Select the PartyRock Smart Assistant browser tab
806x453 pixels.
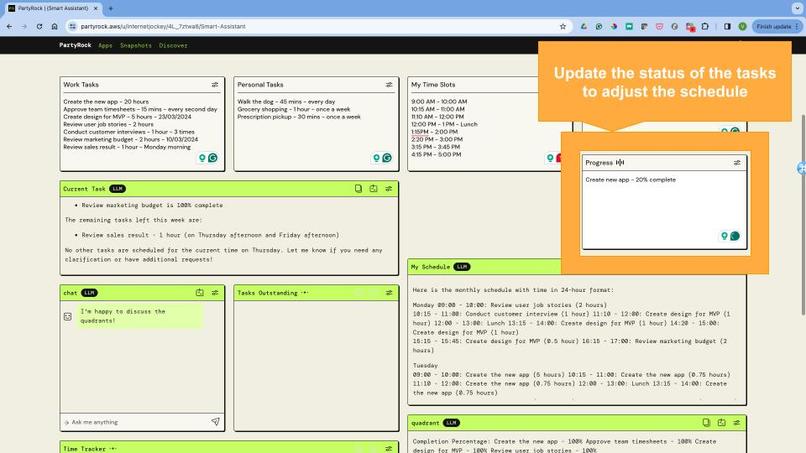pos(51,8)
